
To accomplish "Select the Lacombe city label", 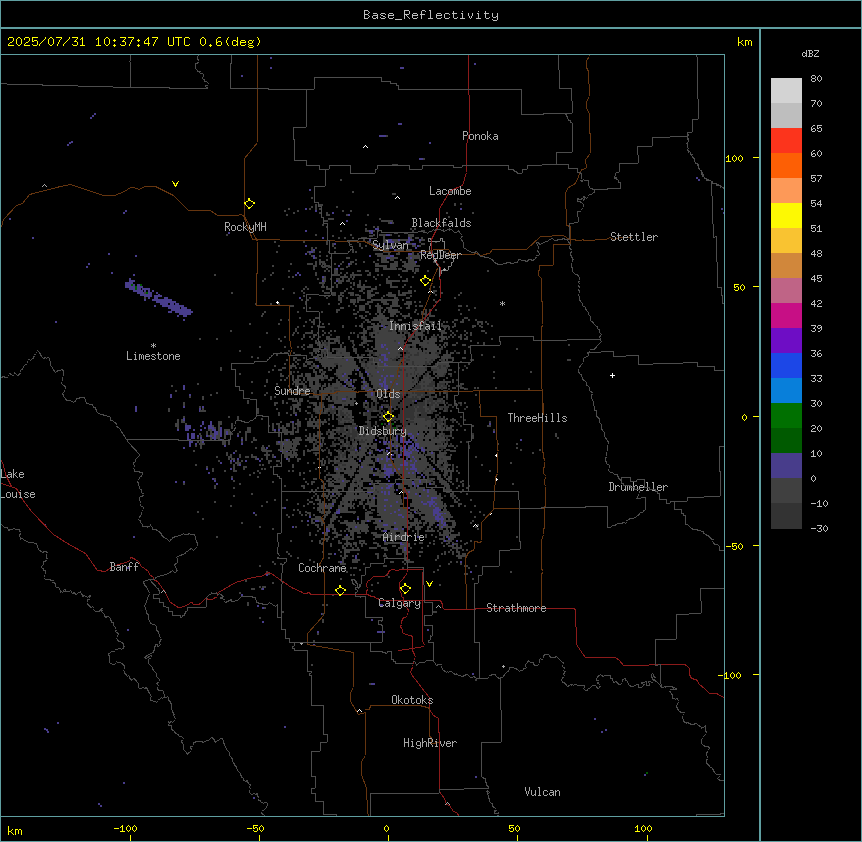I will (x=450, y=191).
